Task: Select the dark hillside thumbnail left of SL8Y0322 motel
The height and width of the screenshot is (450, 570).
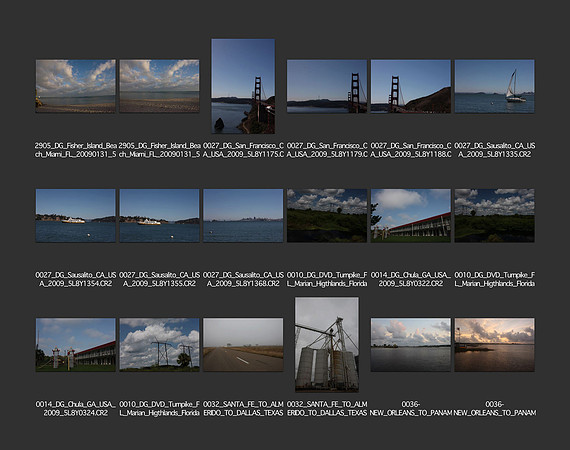Action: coord(327,216)
